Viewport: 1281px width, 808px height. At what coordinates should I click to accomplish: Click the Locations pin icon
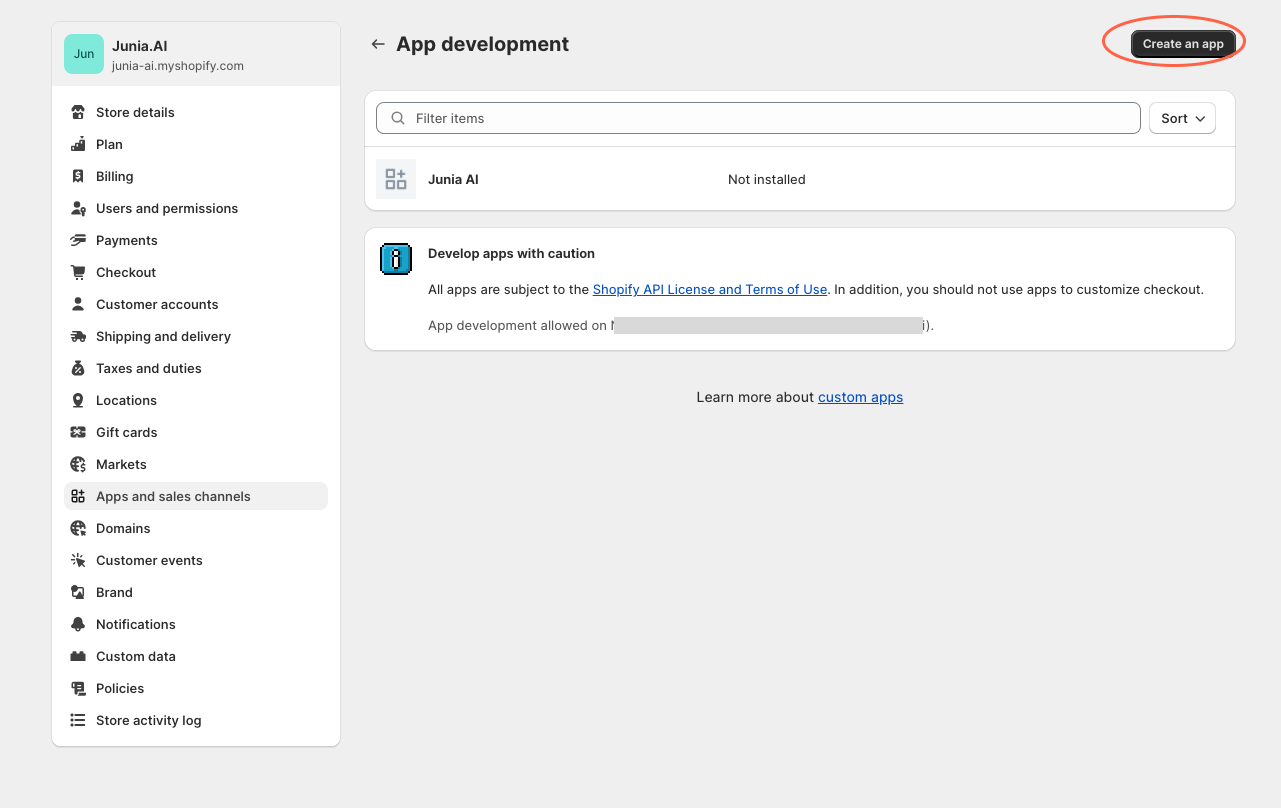[78, 400]
